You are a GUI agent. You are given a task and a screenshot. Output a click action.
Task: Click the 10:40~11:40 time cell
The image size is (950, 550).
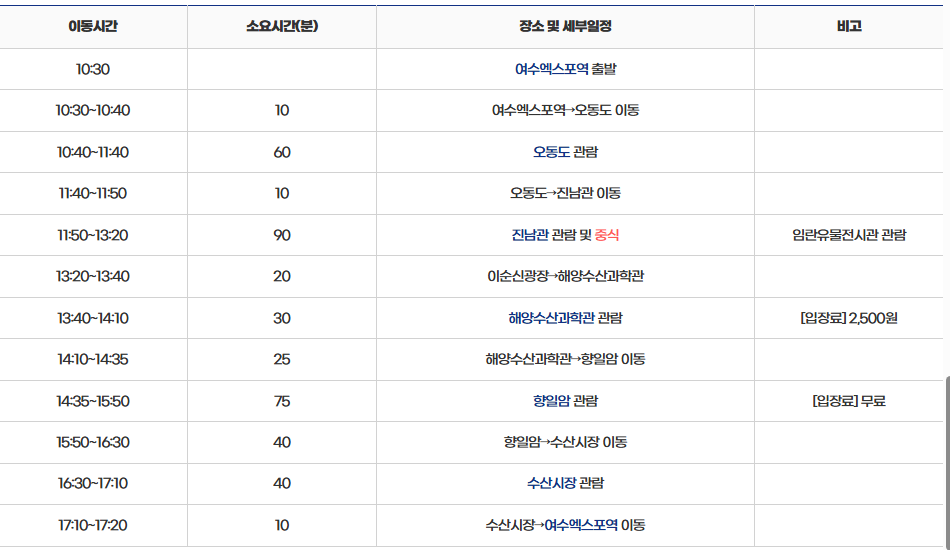click(x=93, y=152)
